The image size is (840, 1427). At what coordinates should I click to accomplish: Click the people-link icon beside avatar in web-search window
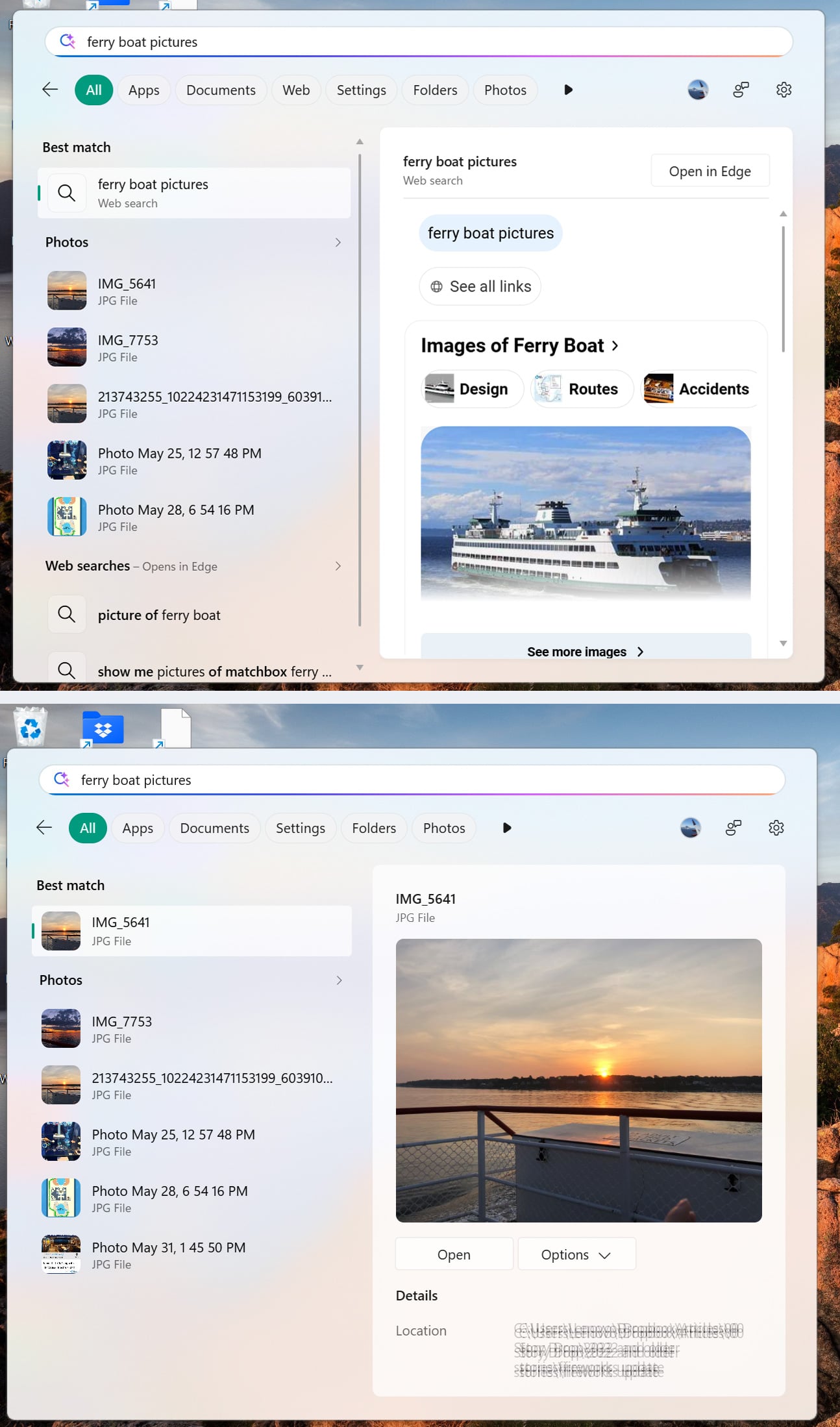(x=741, y=90)
